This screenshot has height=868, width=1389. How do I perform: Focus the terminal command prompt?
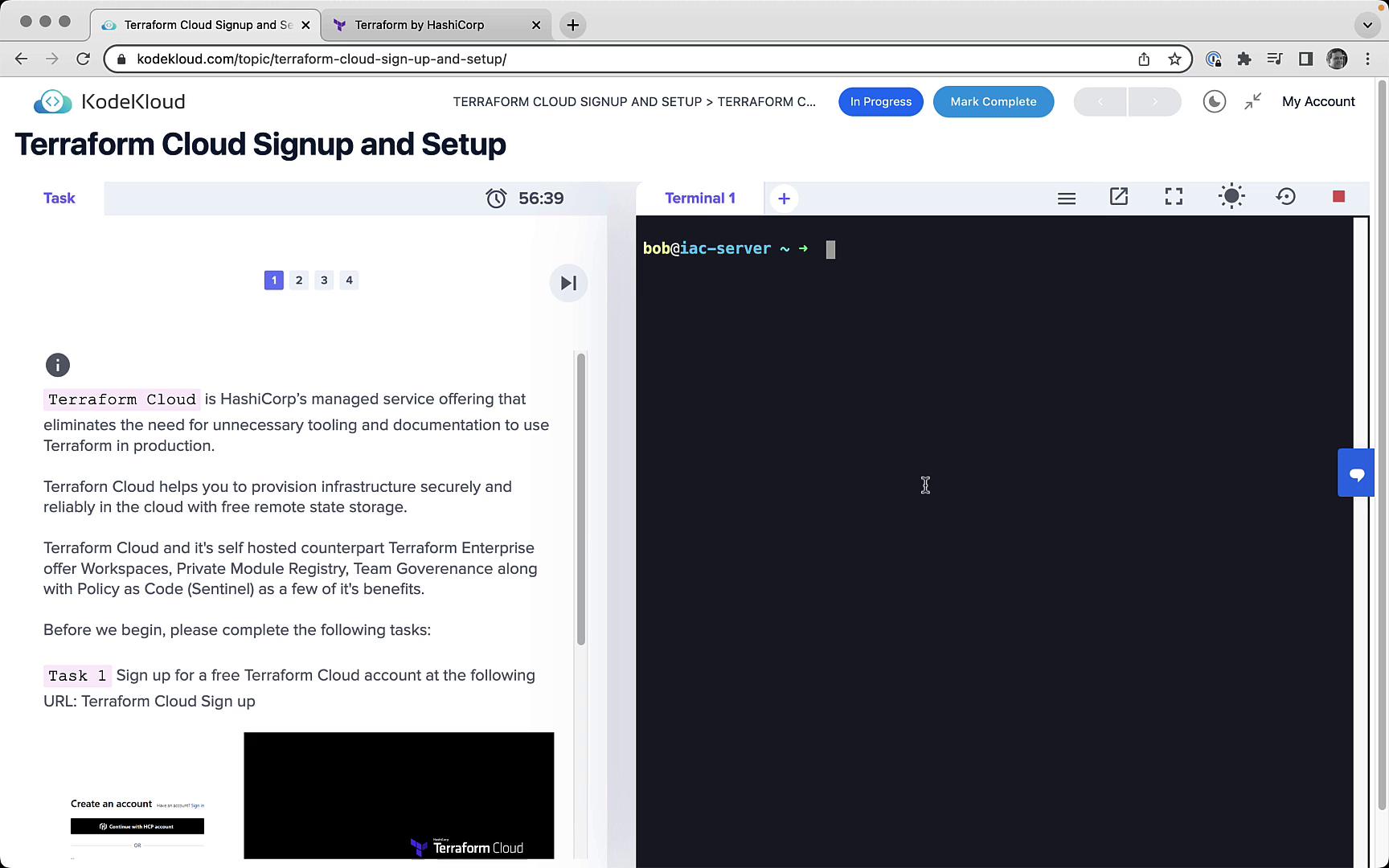830,250
